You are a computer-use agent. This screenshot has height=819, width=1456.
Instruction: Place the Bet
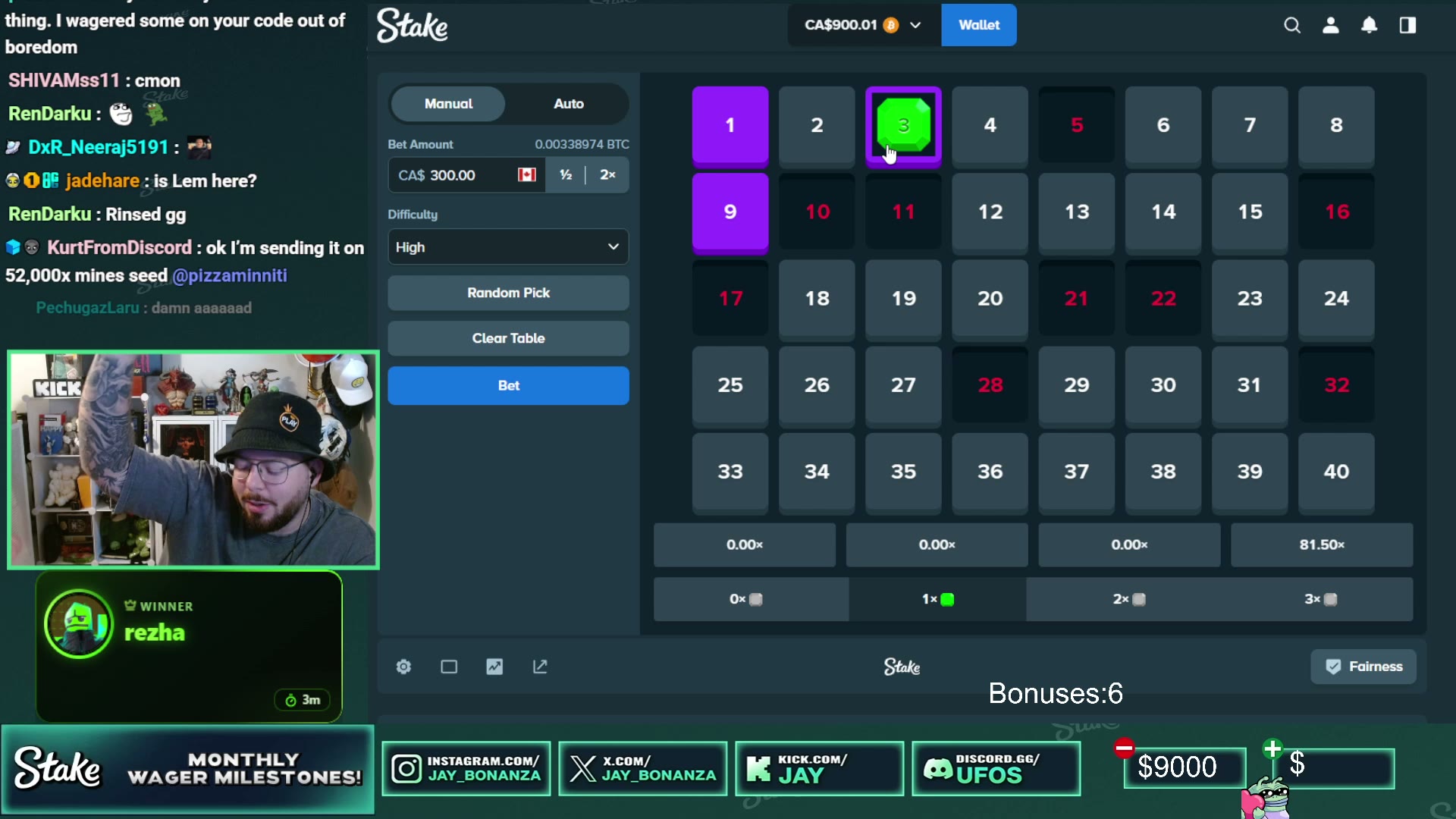[x=508, y=385]
